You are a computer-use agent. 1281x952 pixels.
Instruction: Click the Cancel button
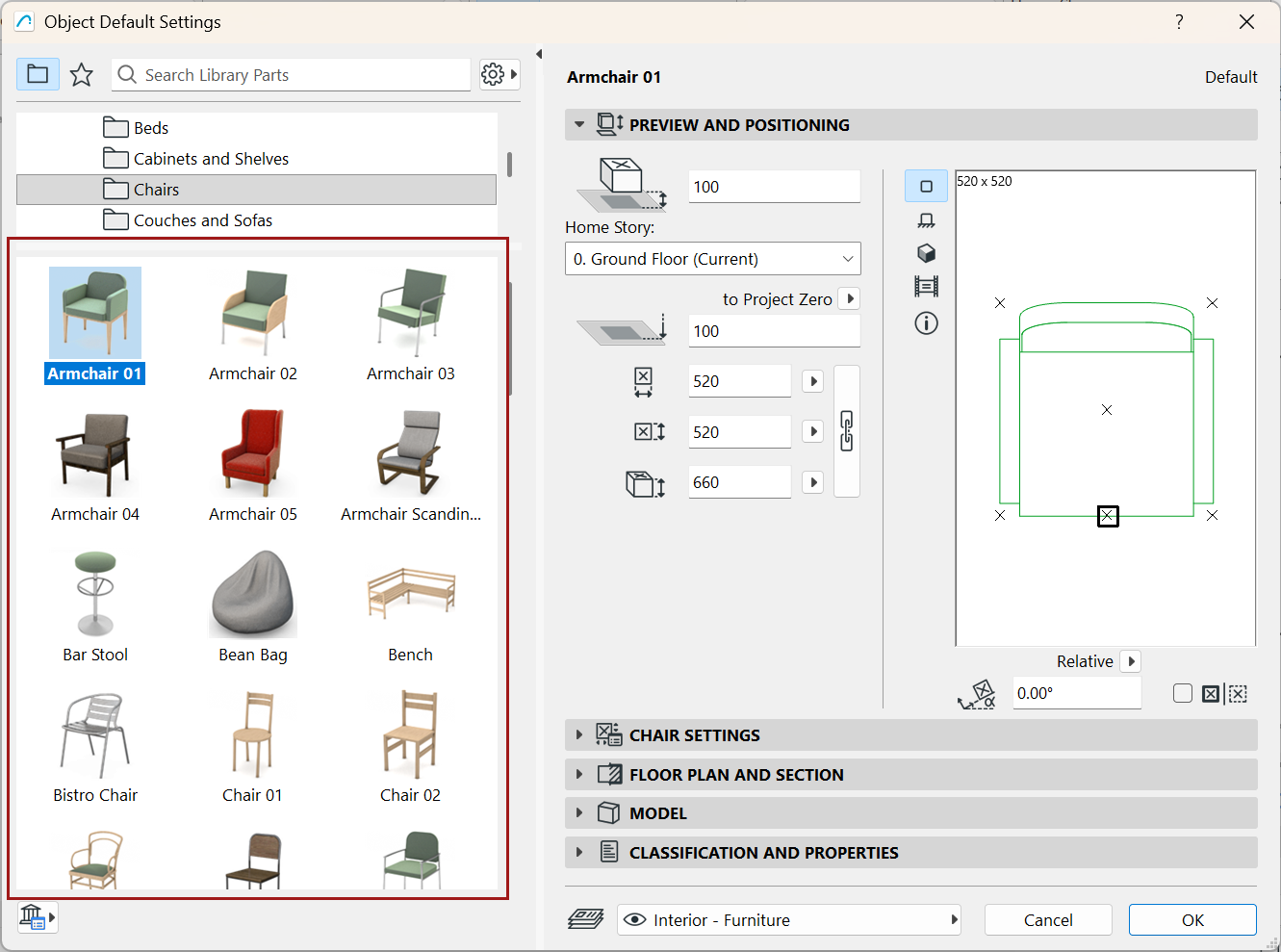1048,920
